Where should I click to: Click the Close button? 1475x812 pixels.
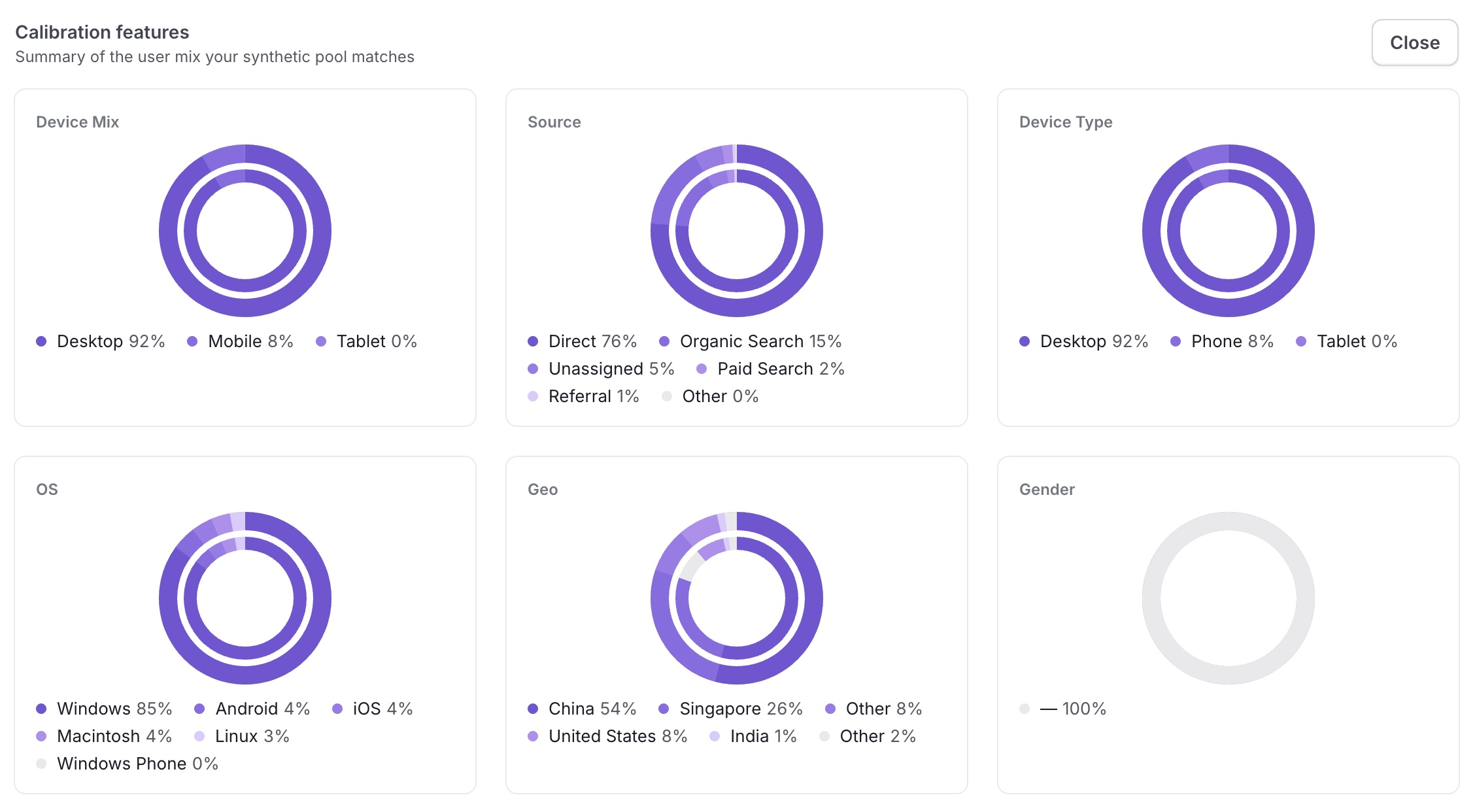click(x=1414, y=42)
